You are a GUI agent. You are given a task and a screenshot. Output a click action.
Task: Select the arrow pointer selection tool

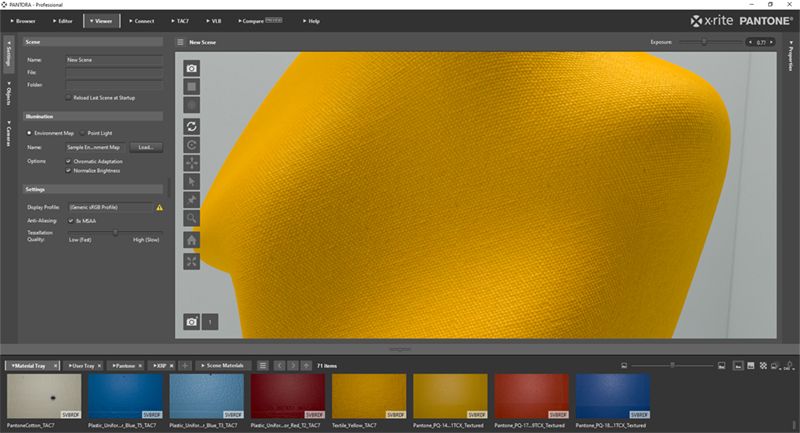point(191,182)
